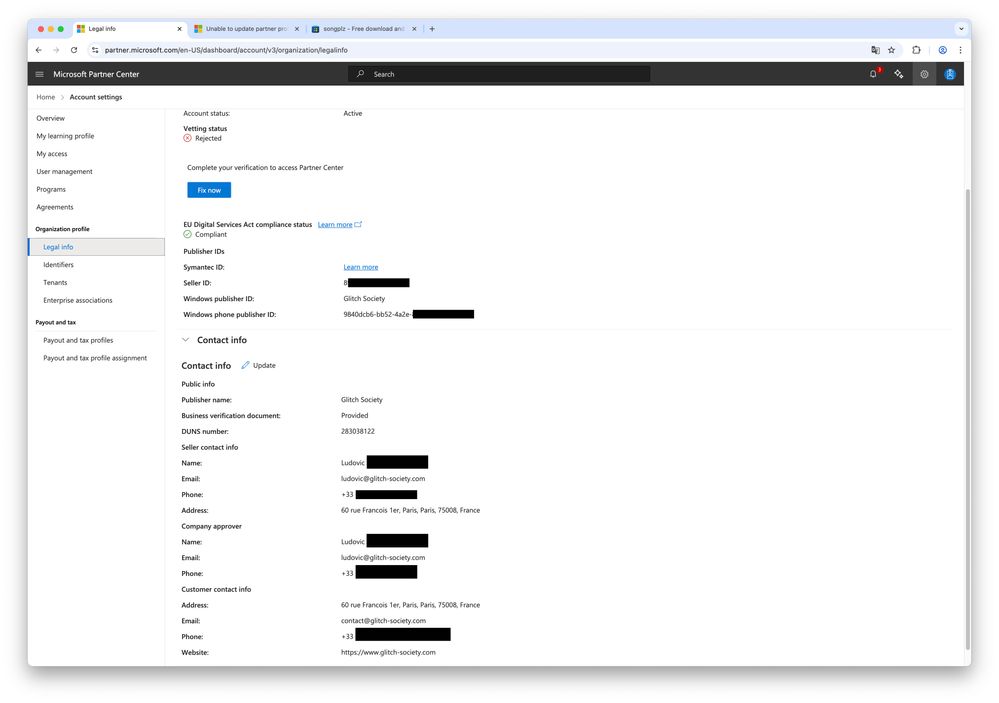Open the hamburger navigation menu

point(40,75)
